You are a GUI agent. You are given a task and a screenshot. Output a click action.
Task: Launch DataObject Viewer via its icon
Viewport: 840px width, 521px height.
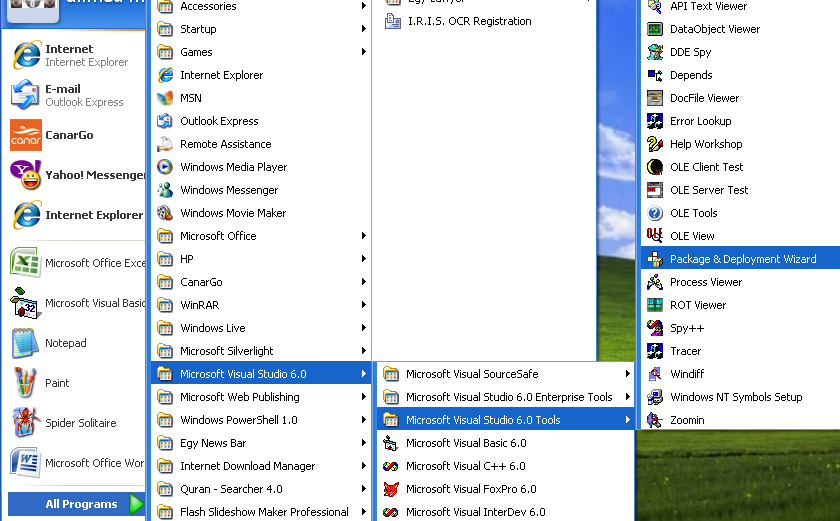click(655, 29)
